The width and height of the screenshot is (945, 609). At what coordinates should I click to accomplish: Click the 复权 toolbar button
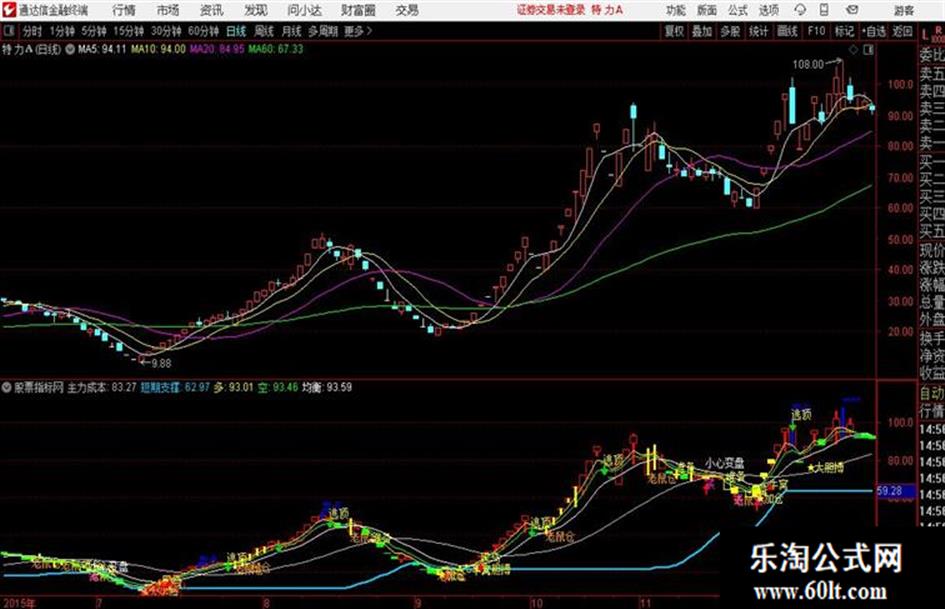coord(674,31)
